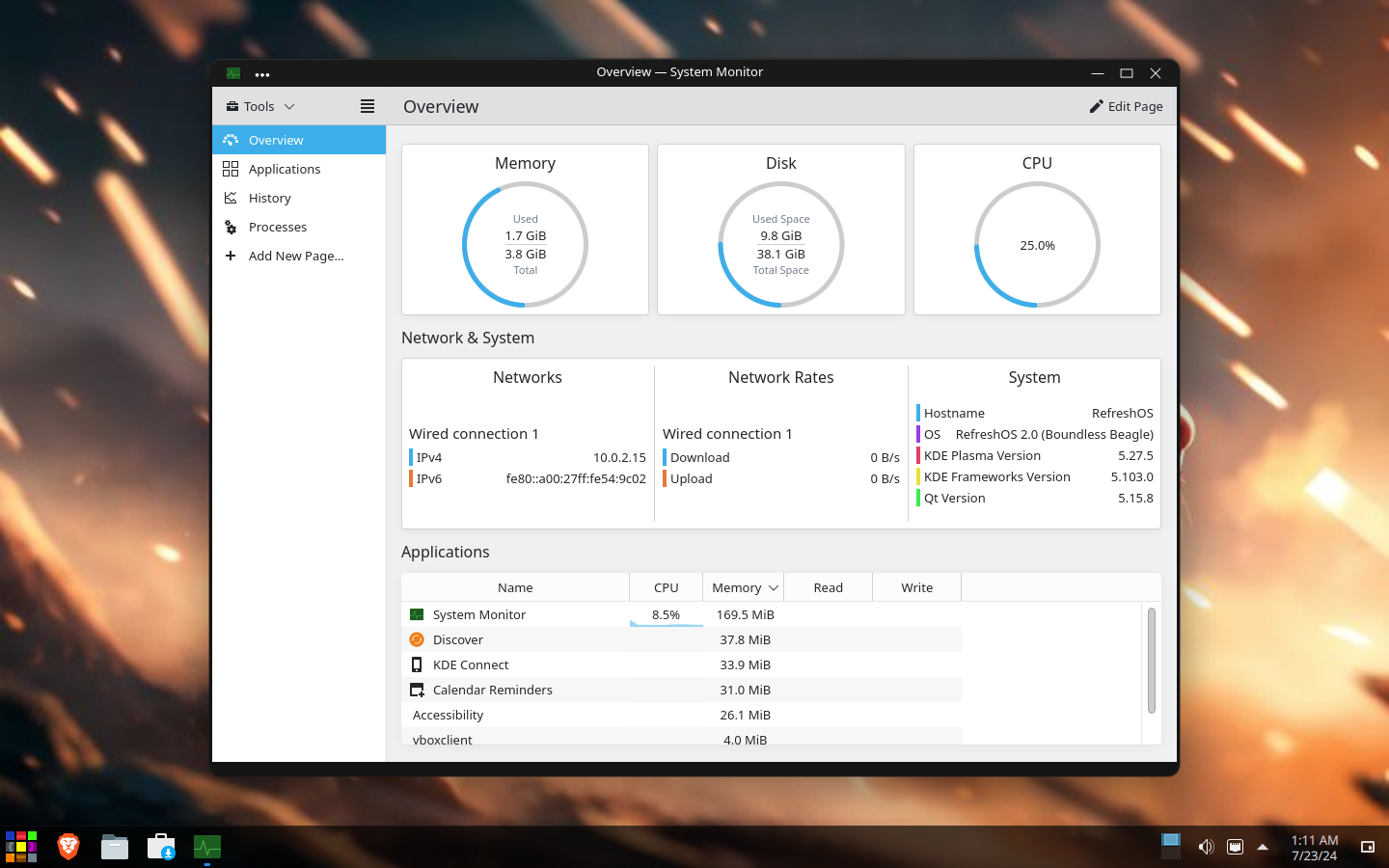Screen dimensions: 1389x868
Task: Click the Upload rate row
Action: coord(780,478)
